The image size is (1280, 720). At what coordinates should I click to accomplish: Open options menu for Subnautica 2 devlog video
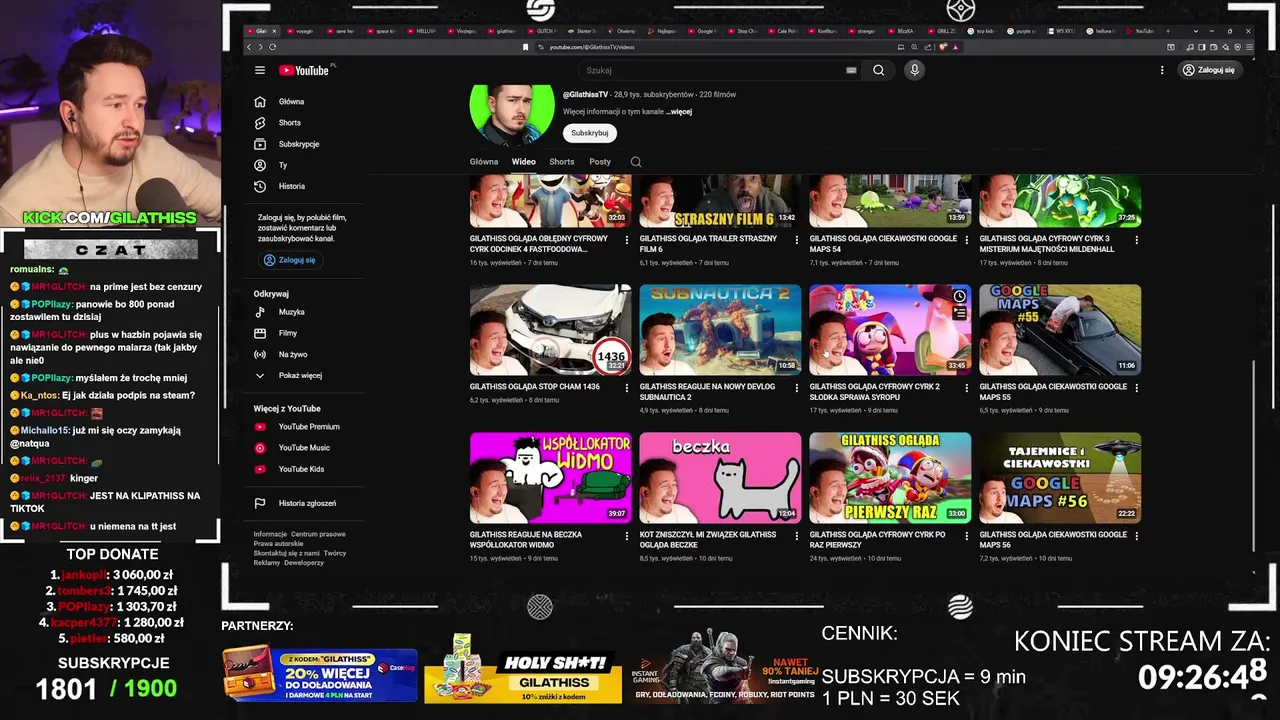[x=797, y=388]
